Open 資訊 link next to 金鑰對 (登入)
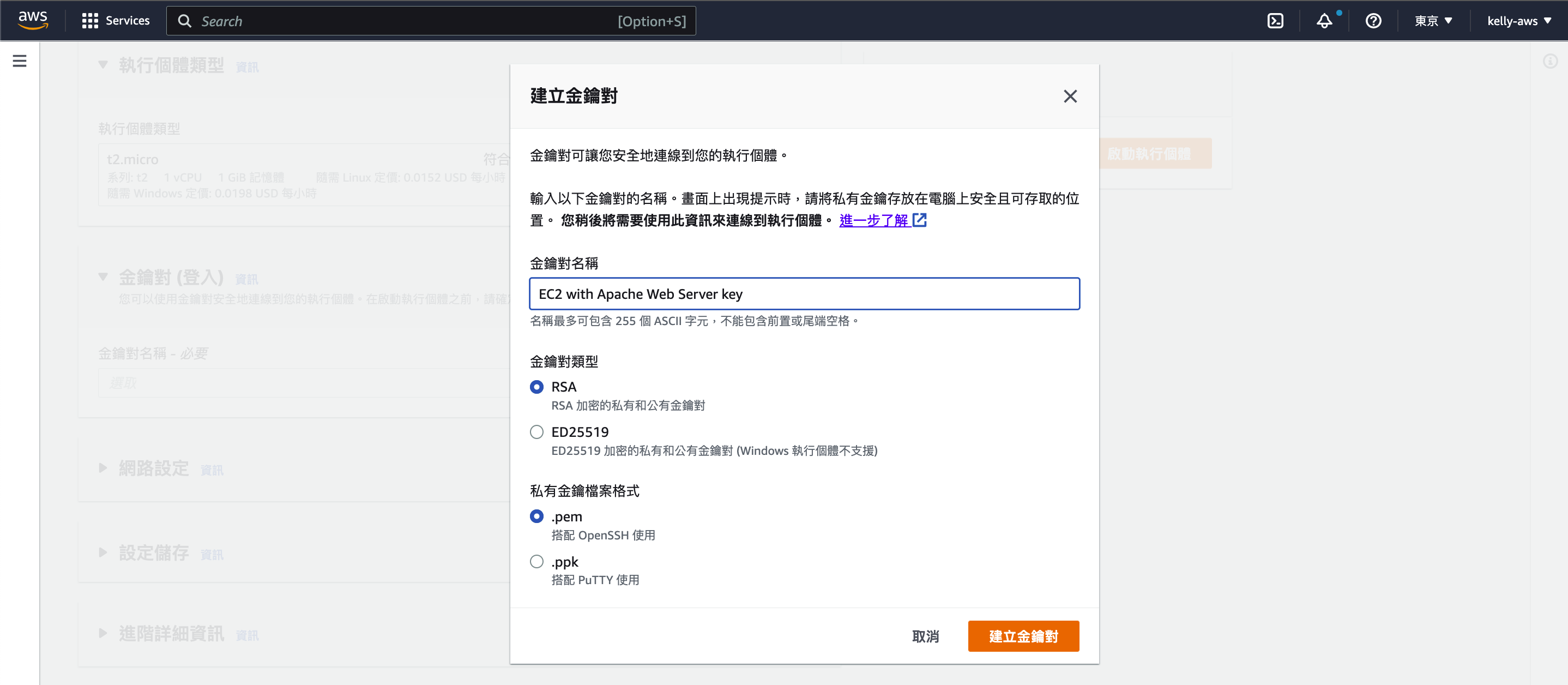Screen dimensions: 1568x685 tap(246, 279)
